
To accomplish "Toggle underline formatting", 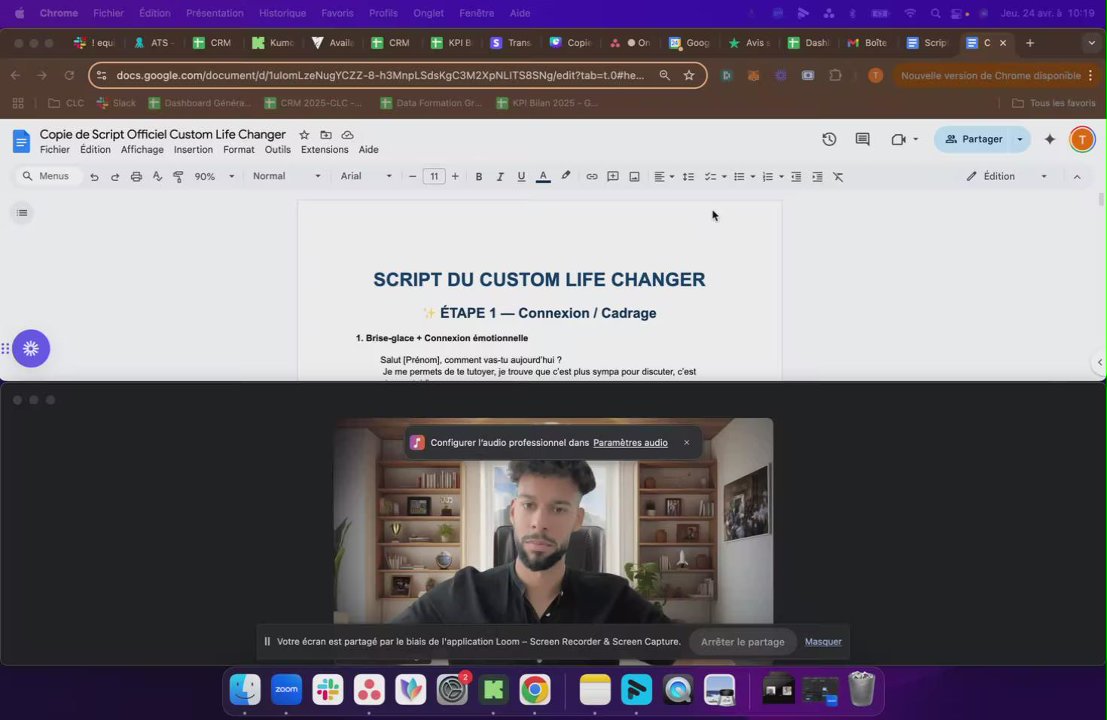I will tap(521, 176).
